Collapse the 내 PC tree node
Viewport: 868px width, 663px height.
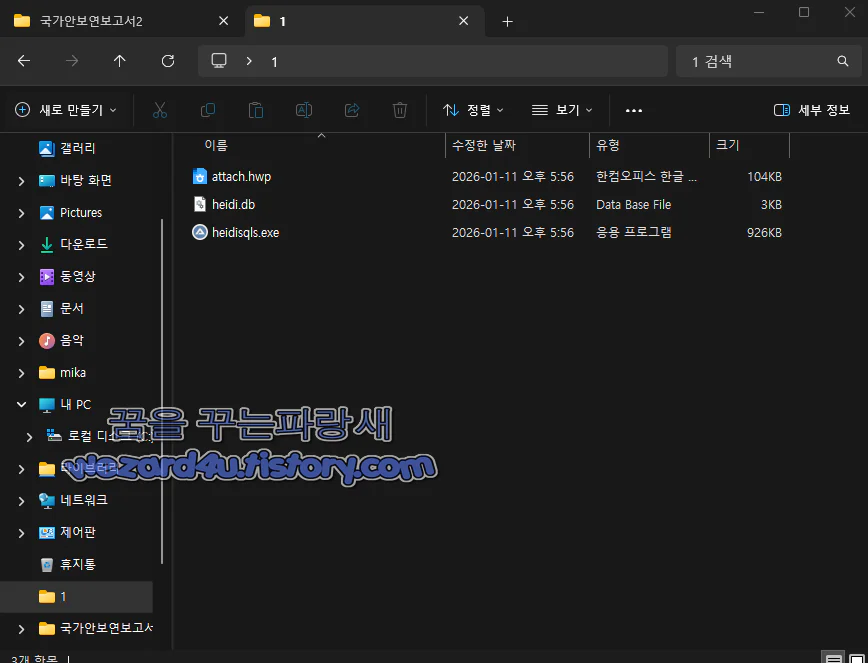[19, 404]
